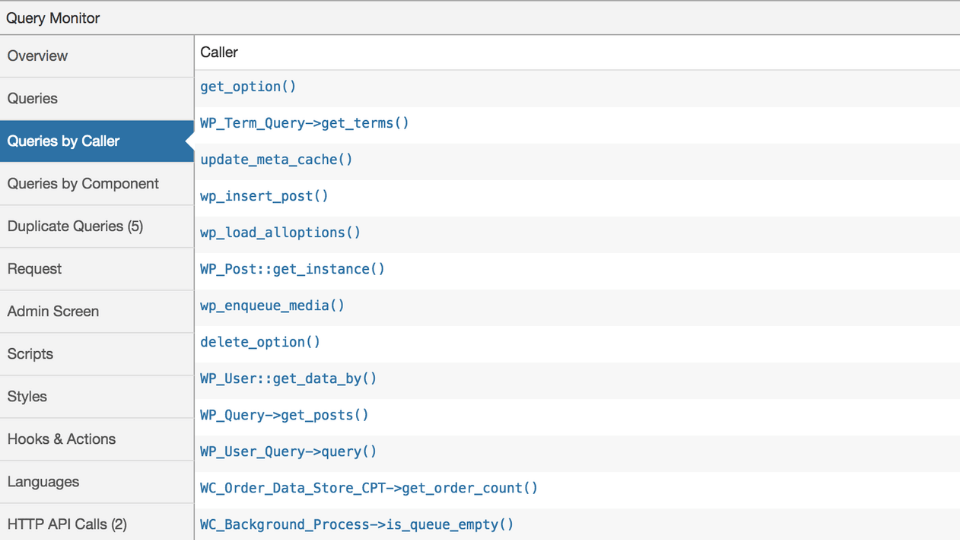
Task: Open the Languages panel
Action: (97, 482)
